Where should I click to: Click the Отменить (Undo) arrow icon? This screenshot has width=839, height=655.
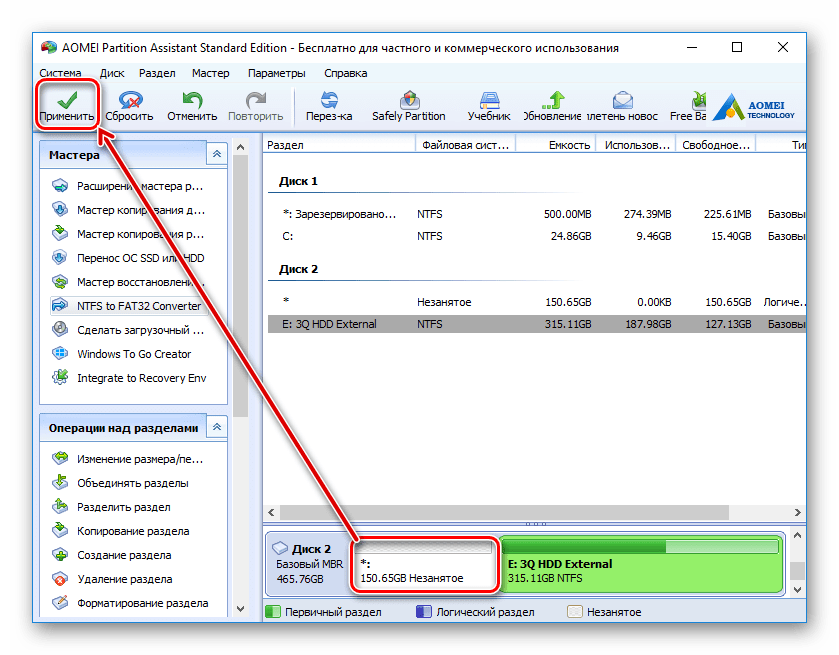coord(192,100)
